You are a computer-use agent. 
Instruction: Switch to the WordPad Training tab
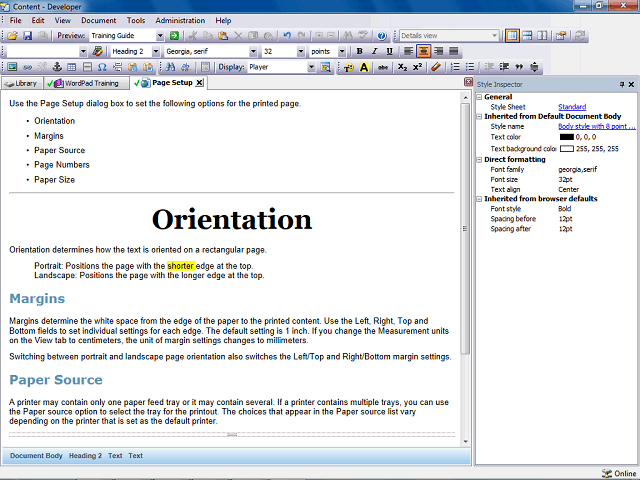(86, 83)
